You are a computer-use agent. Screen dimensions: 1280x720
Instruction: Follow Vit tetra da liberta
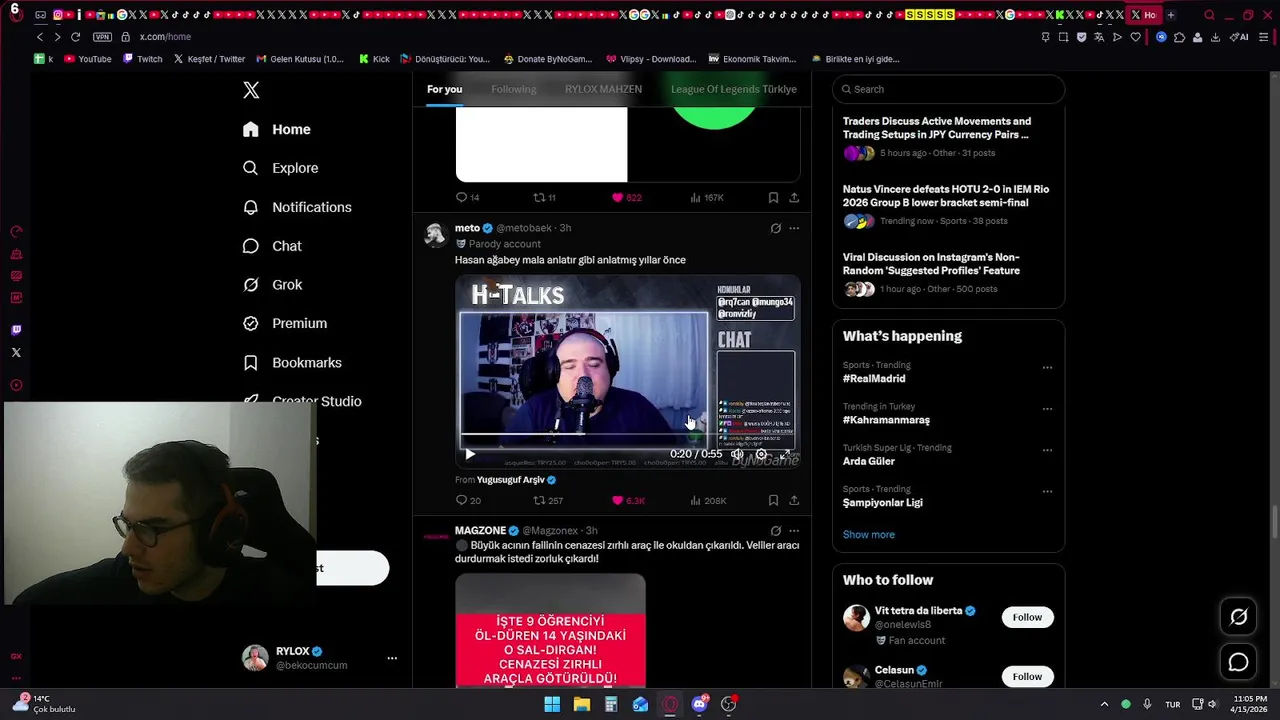click(x=1027, y=617)
